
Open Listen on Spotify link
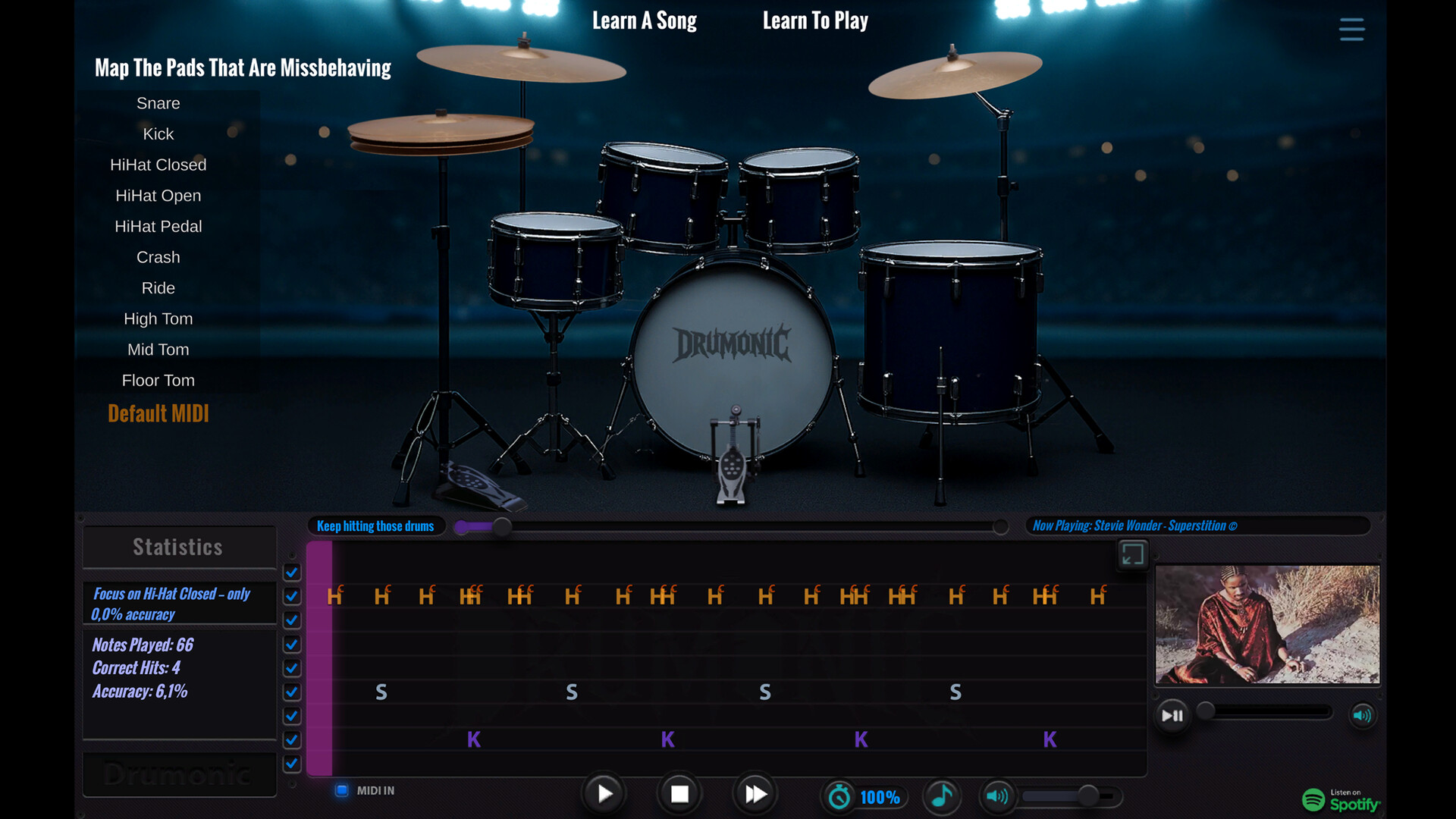click(x=1341, y=800)
